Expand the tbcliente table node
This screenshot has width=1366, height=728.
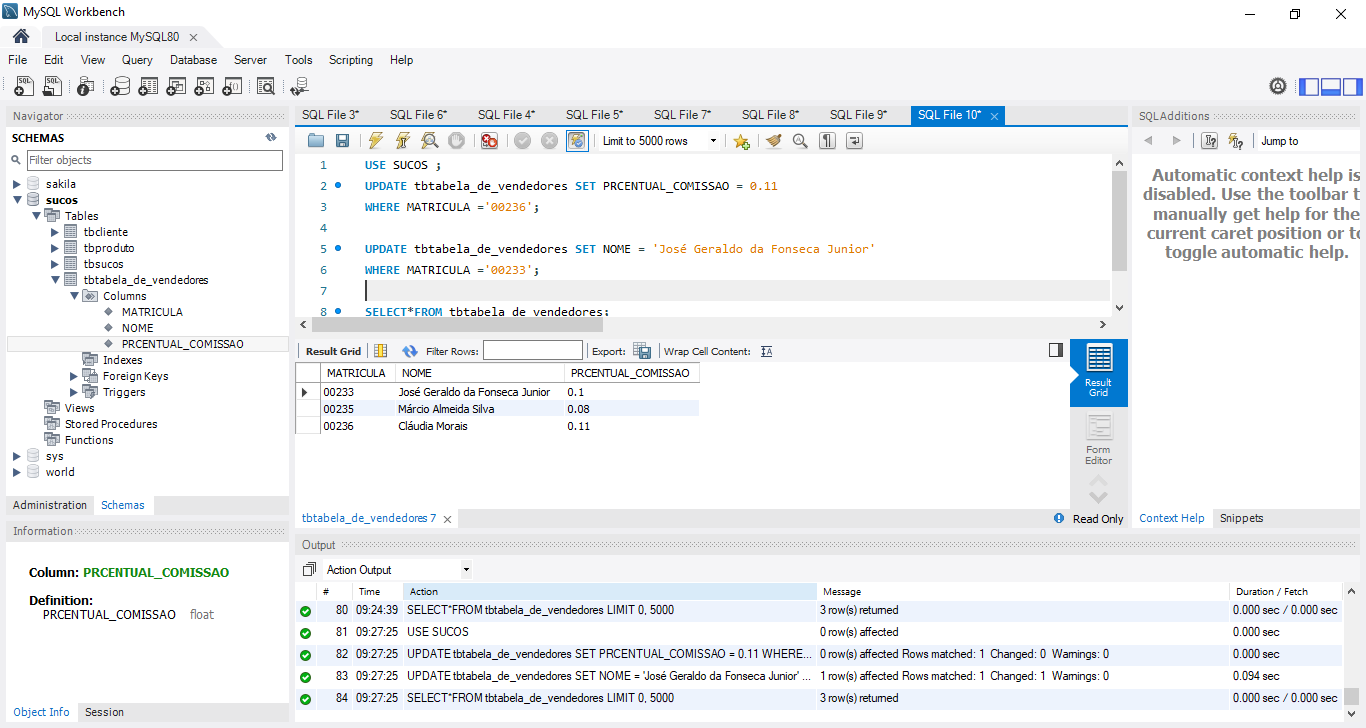(x=54, y=232)
